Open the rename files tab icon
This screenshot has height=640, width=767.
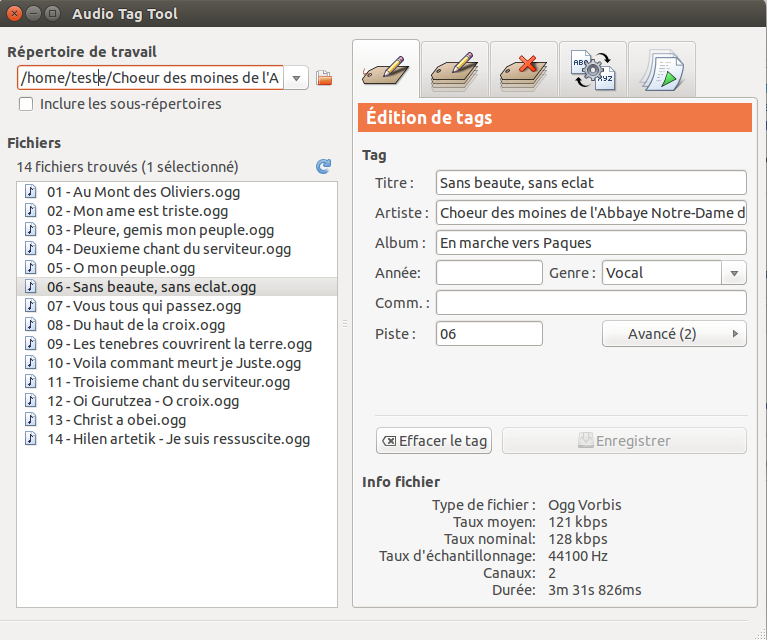(x=592, y=70)
